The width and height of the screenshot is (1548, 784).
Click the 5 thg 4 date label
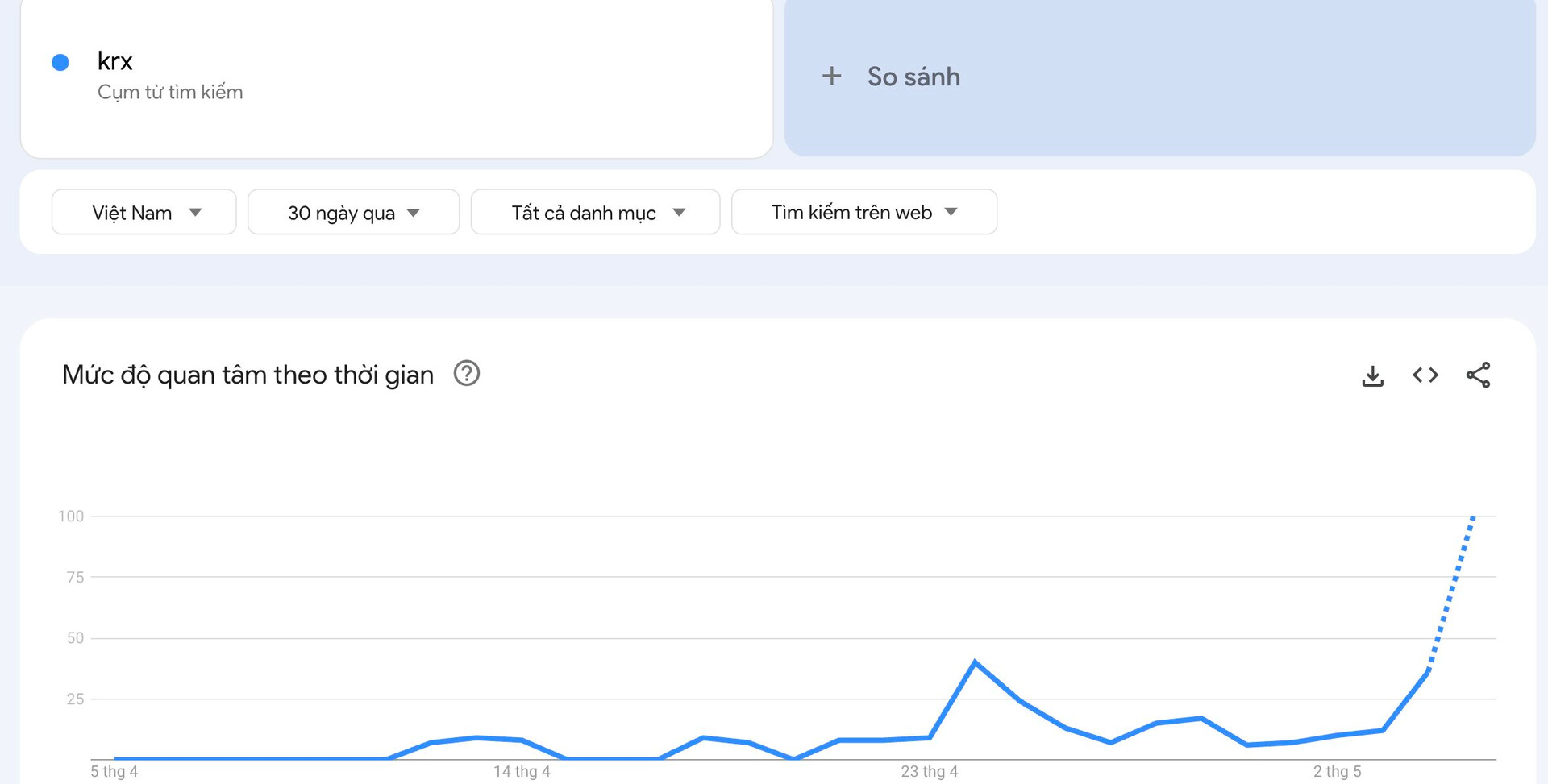click(114, 772)
